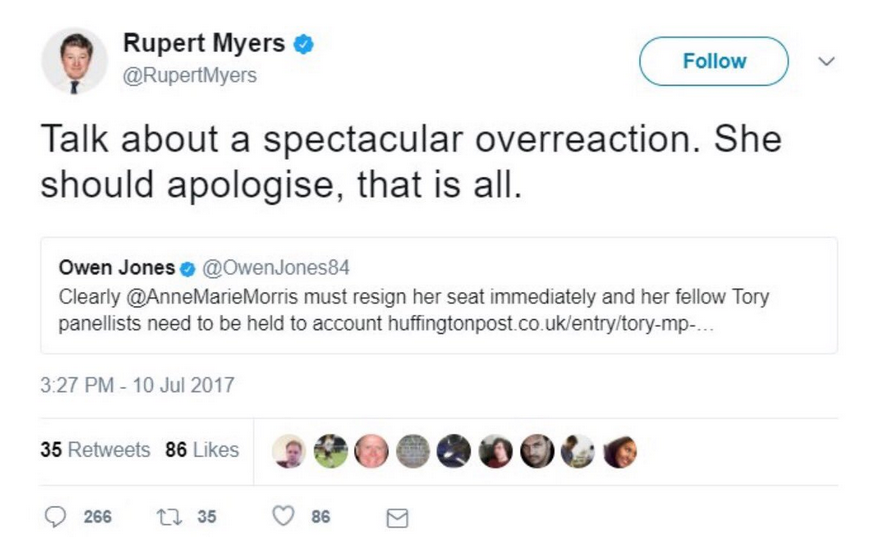Screen dimensions: 888x537
Task: View the 35 Retweets list
Action: pyautogui.click(x=95, y=450)
